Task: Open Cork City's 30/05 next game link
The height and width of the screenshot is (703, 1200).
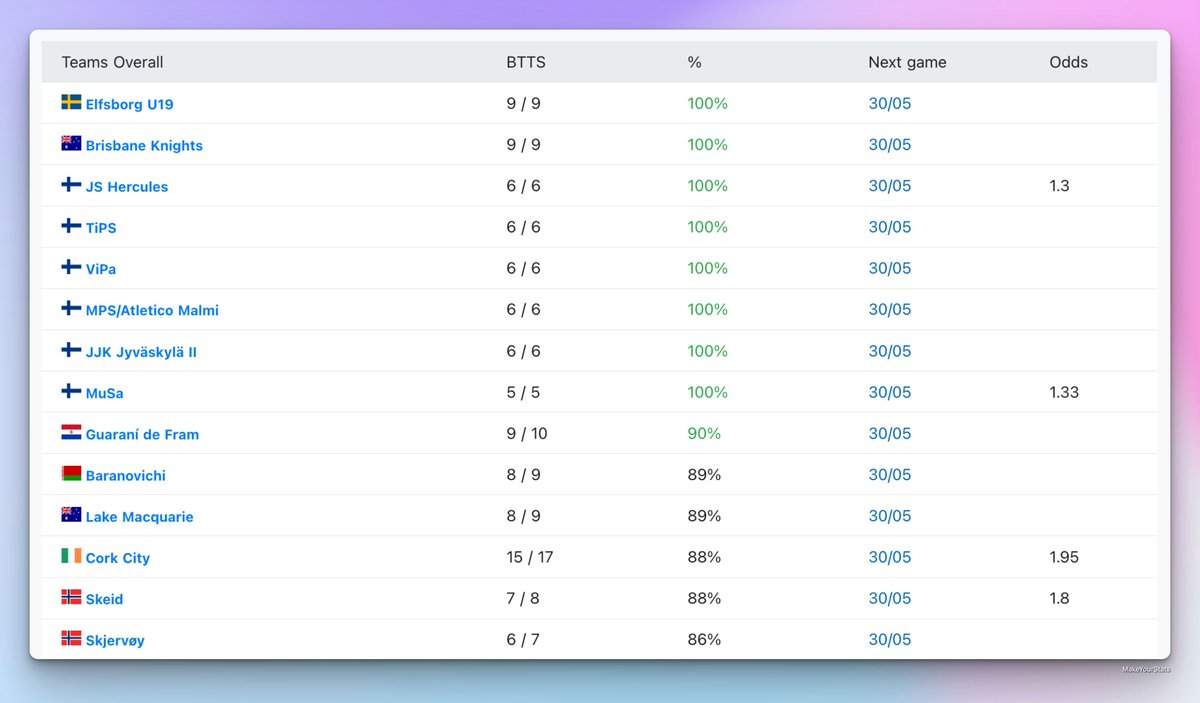Action: pos(890,557)
